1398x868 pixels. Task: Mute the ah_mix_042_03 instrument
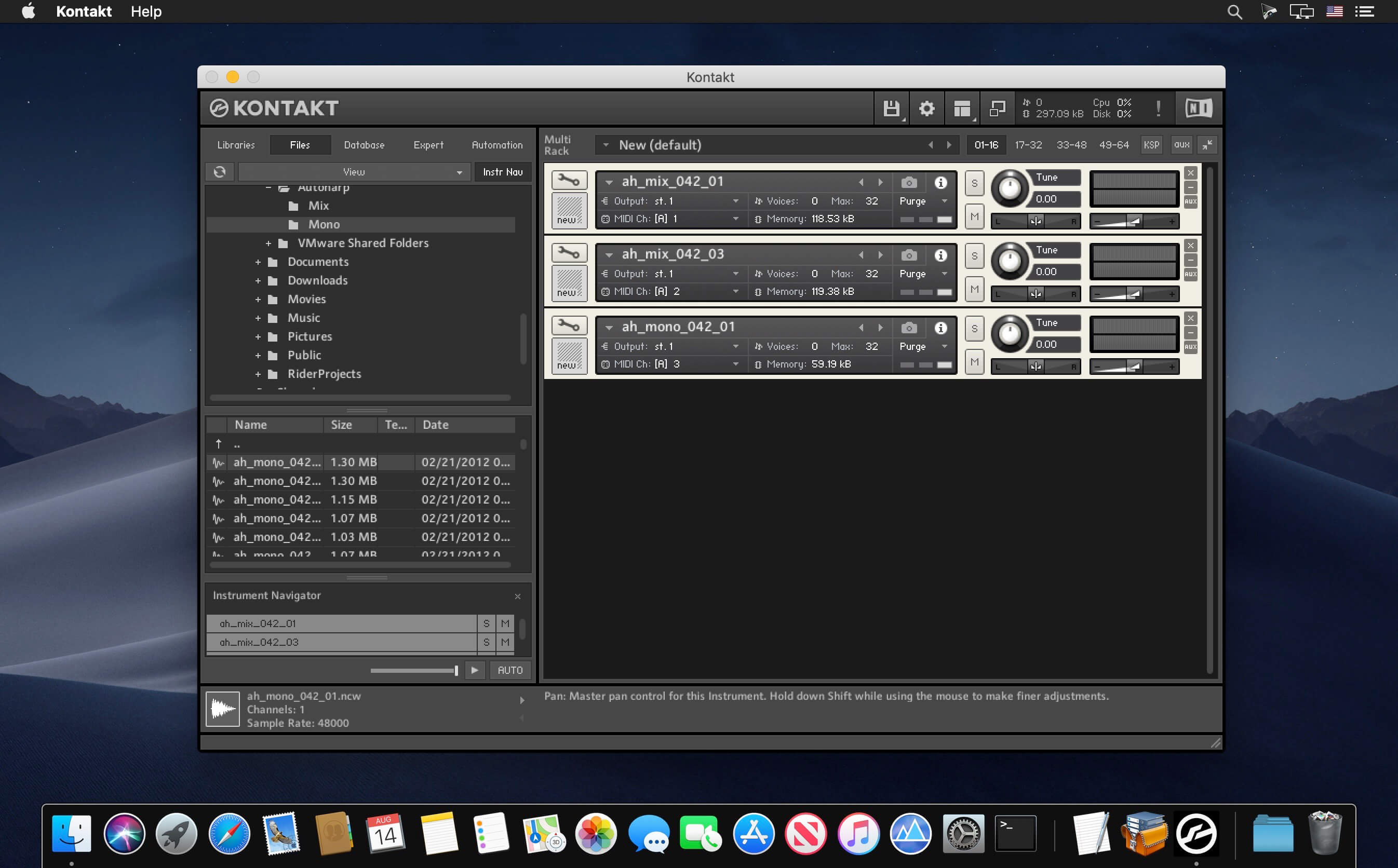click(974, 289)
